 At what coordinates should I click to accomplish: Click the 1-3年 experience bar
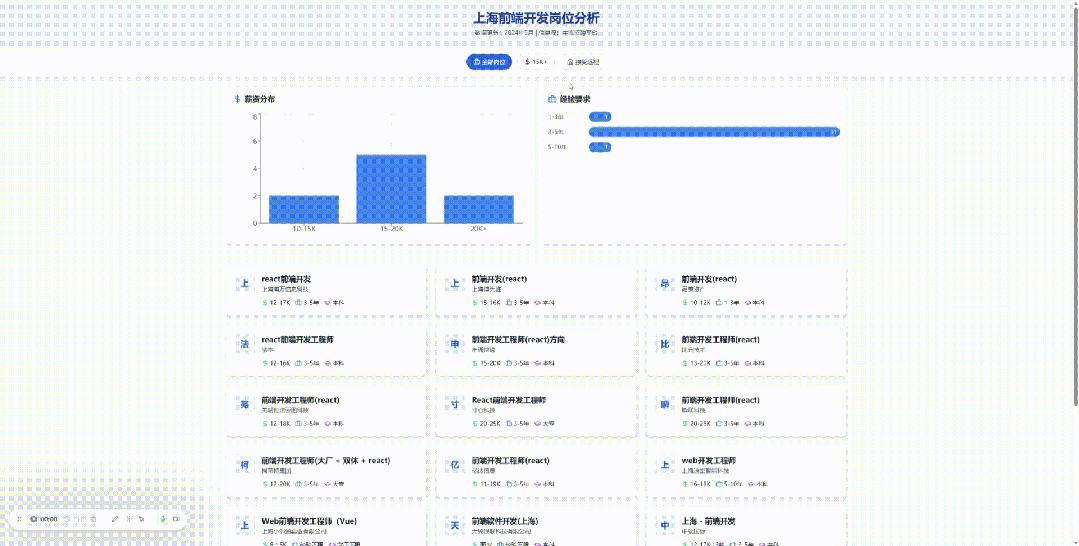click(x=600, y=117)
